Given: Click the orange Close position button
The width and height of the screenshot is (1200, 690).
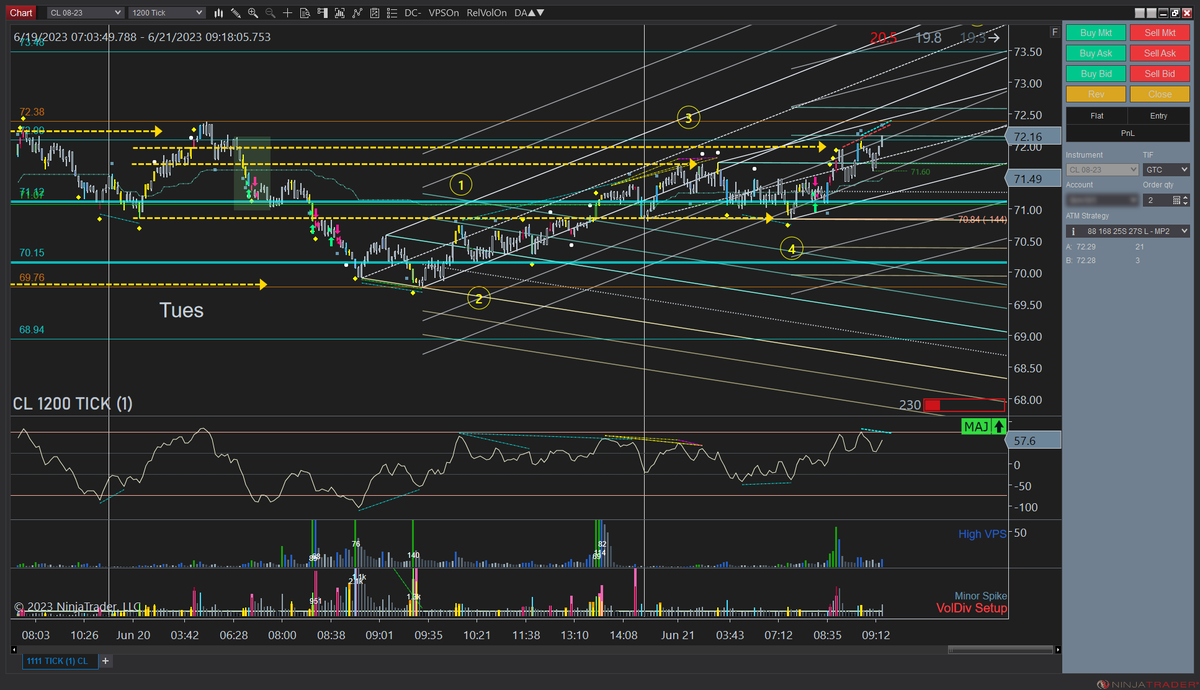Looking at the screenshot, I should pyautogui.click(x=1160, y=94).
